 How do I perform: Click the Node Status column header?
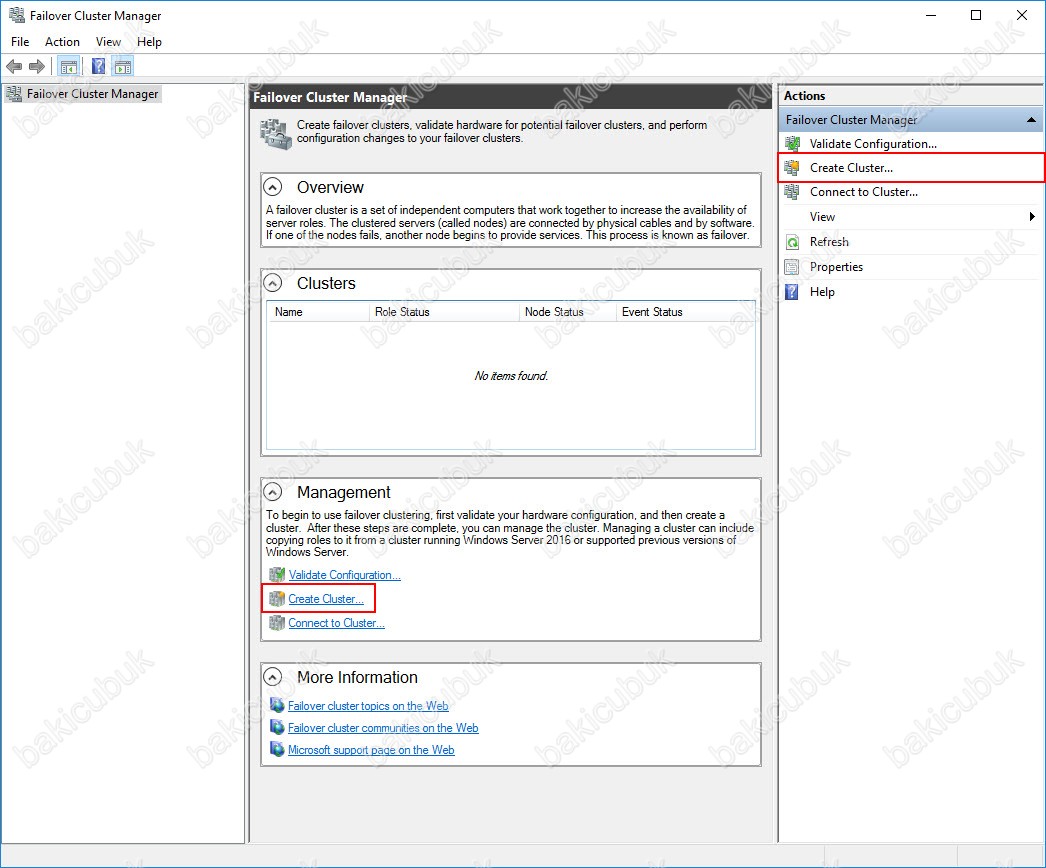[x=568, y=312]
